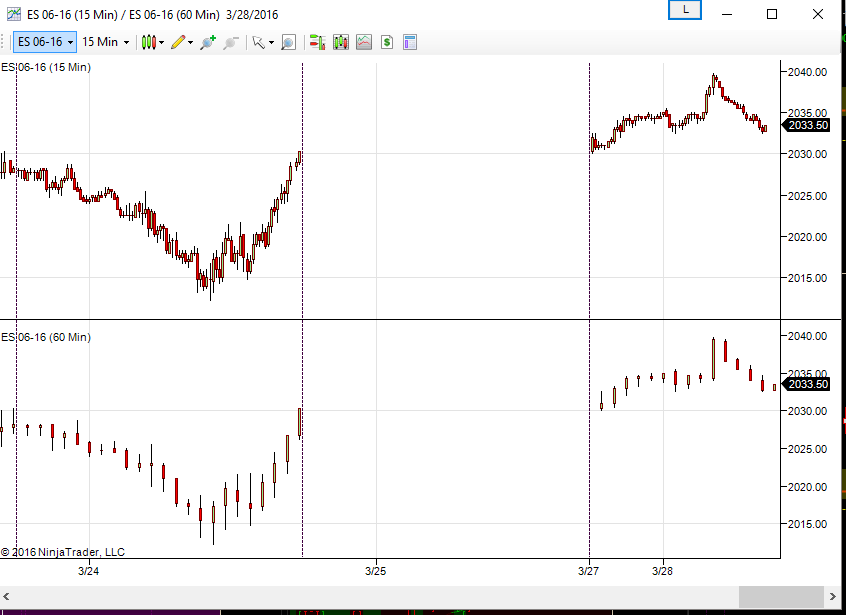Click 2025.00 on upper price axis

coord(807,196)
